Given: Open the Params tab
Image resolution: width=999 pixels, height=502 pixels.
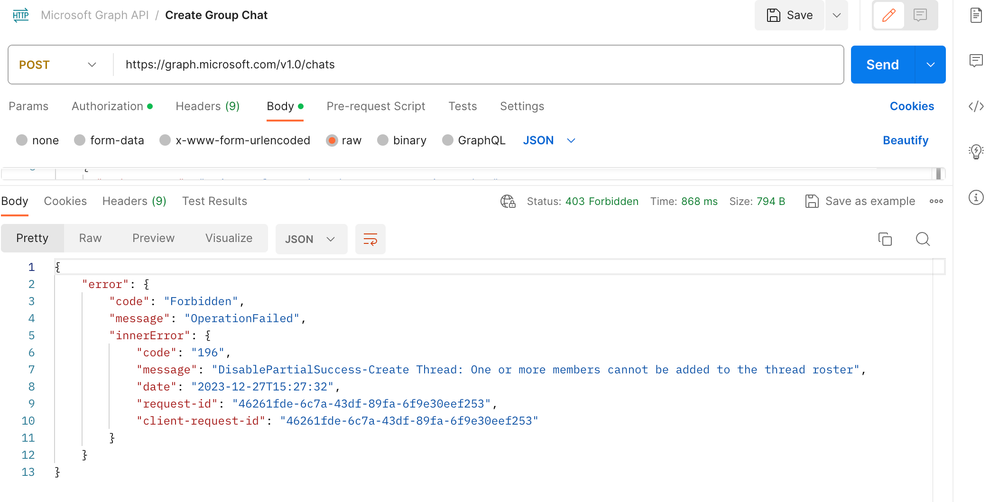Looking at the screenshot, I should (x=29, y=106).
